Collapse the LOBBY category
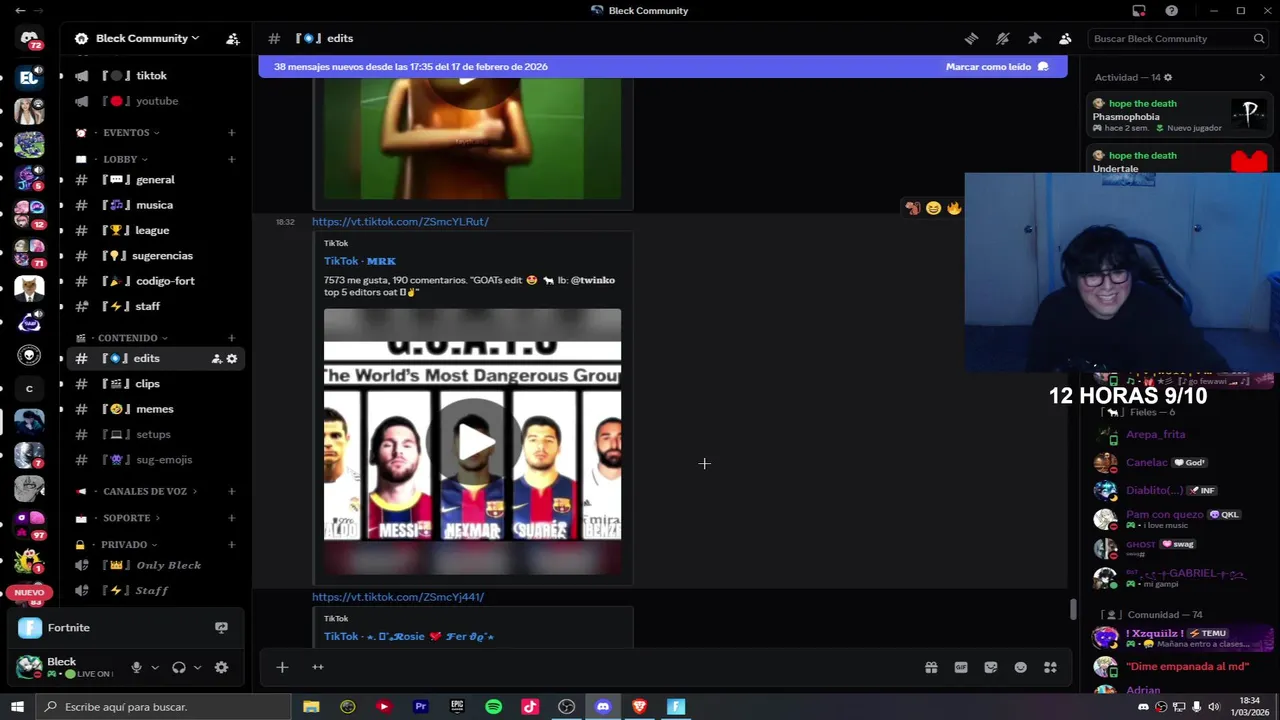 [x=125, y=159]
